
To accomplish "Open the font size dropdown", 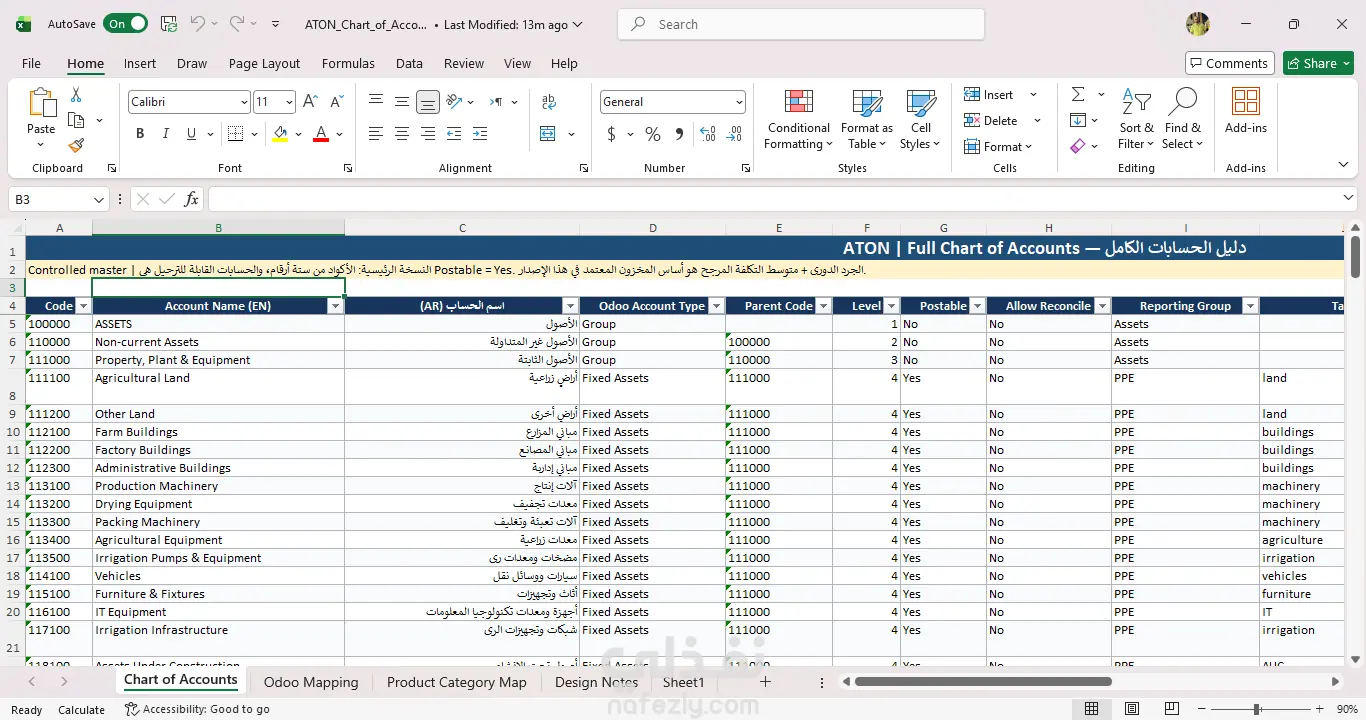I will (x=289, y=102).
